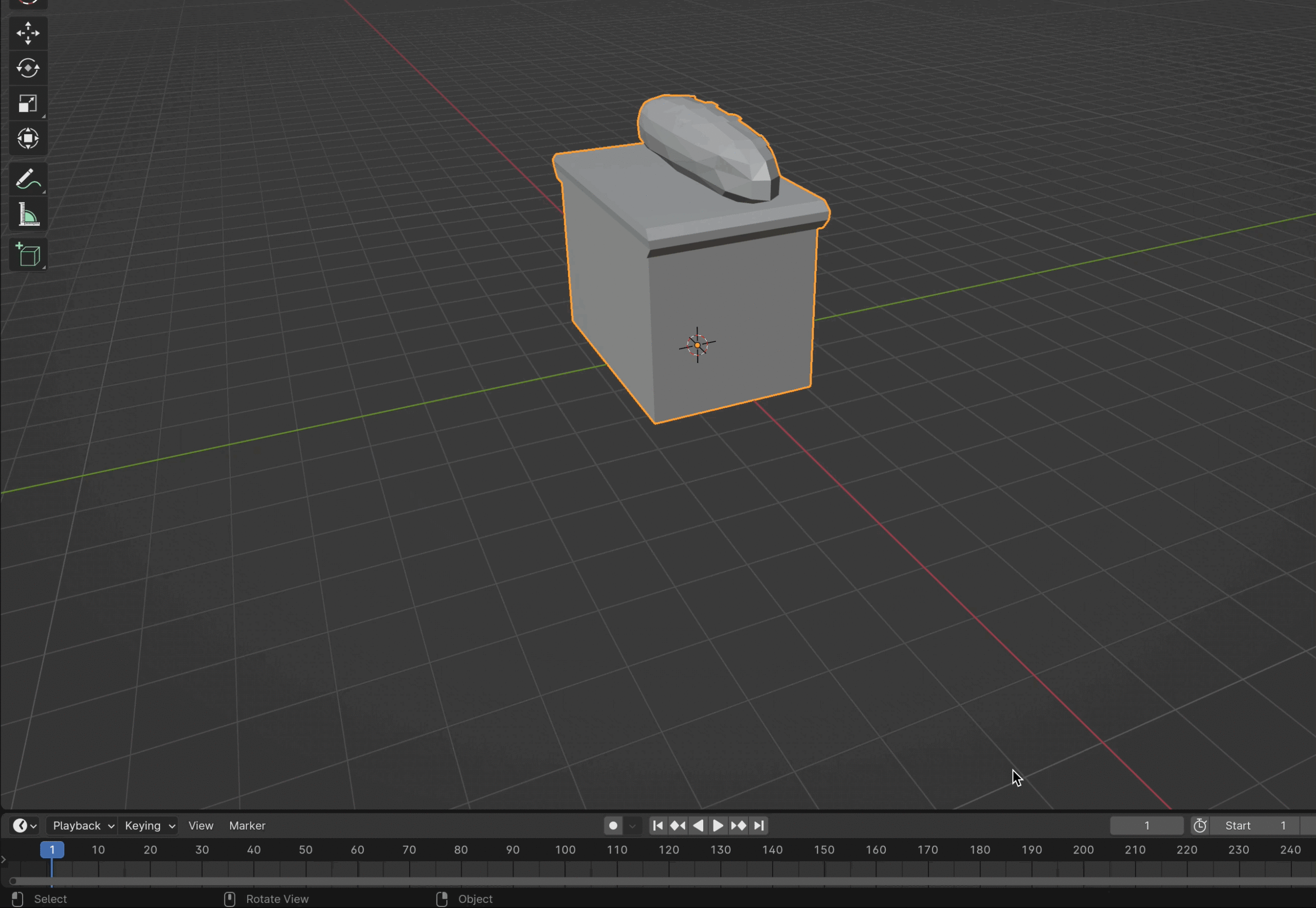
Task: Open the timeline editor type selector
Action: [x=25, y=826]
